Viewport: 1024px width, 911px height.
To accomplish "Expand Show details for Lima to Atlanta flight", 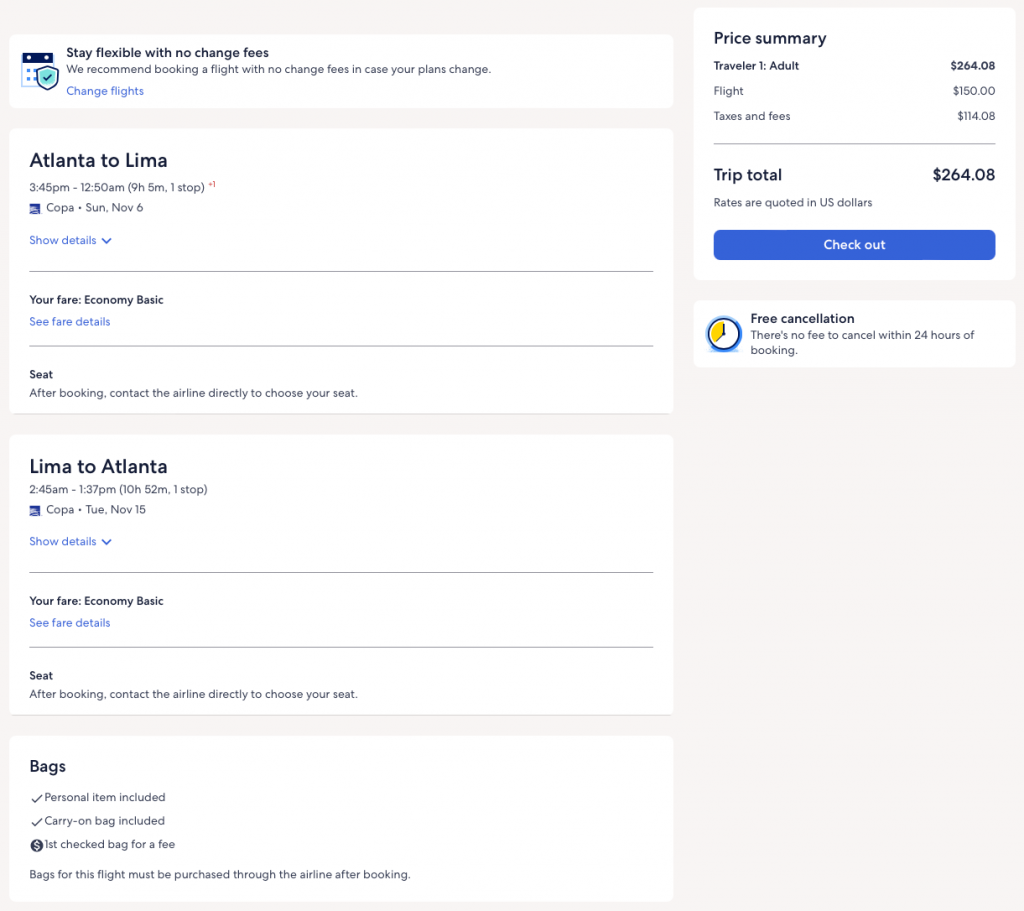I will click(70, 542).
